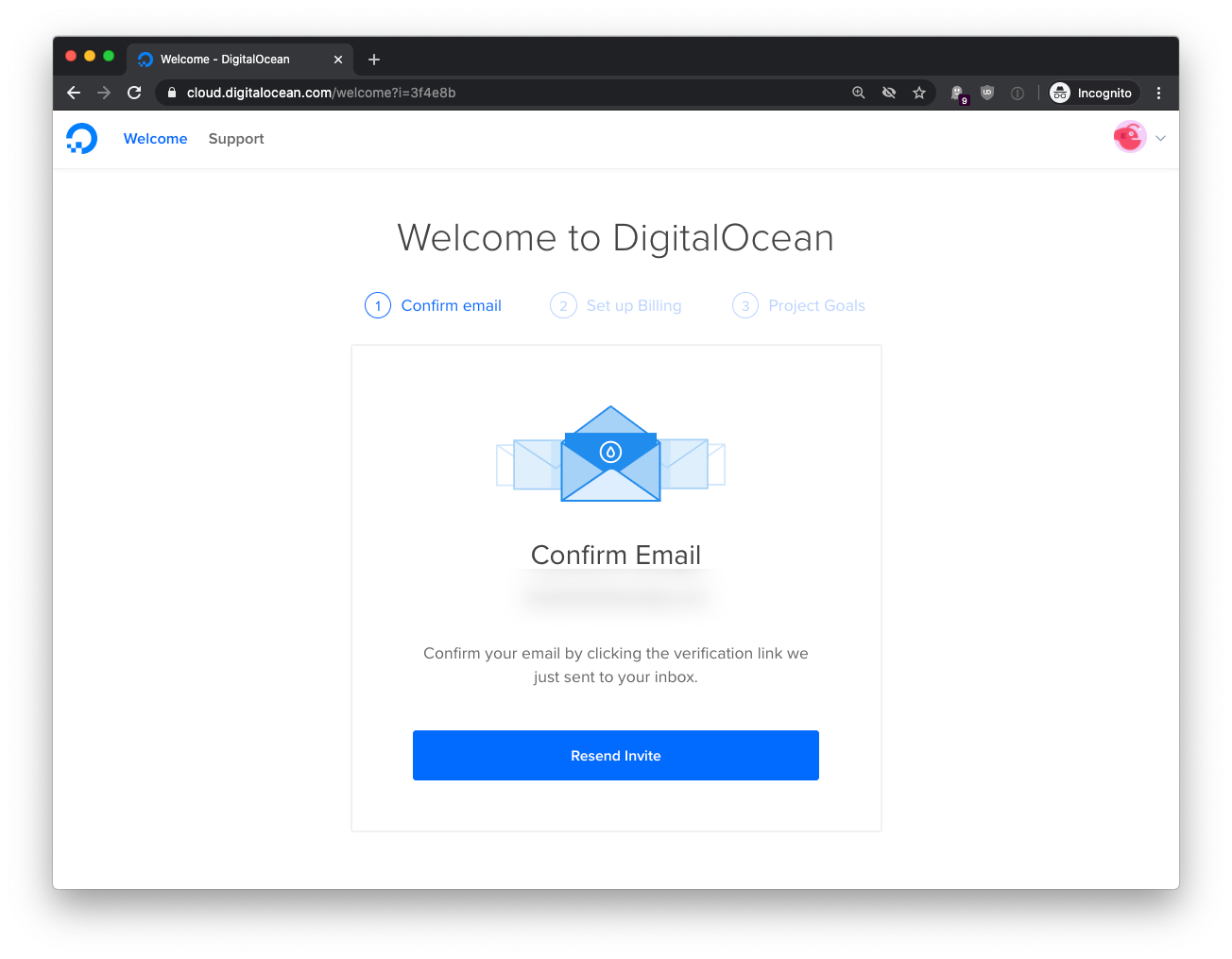Click step 2 circle for billing
1232x959 pixels.
tap(563, 305)
